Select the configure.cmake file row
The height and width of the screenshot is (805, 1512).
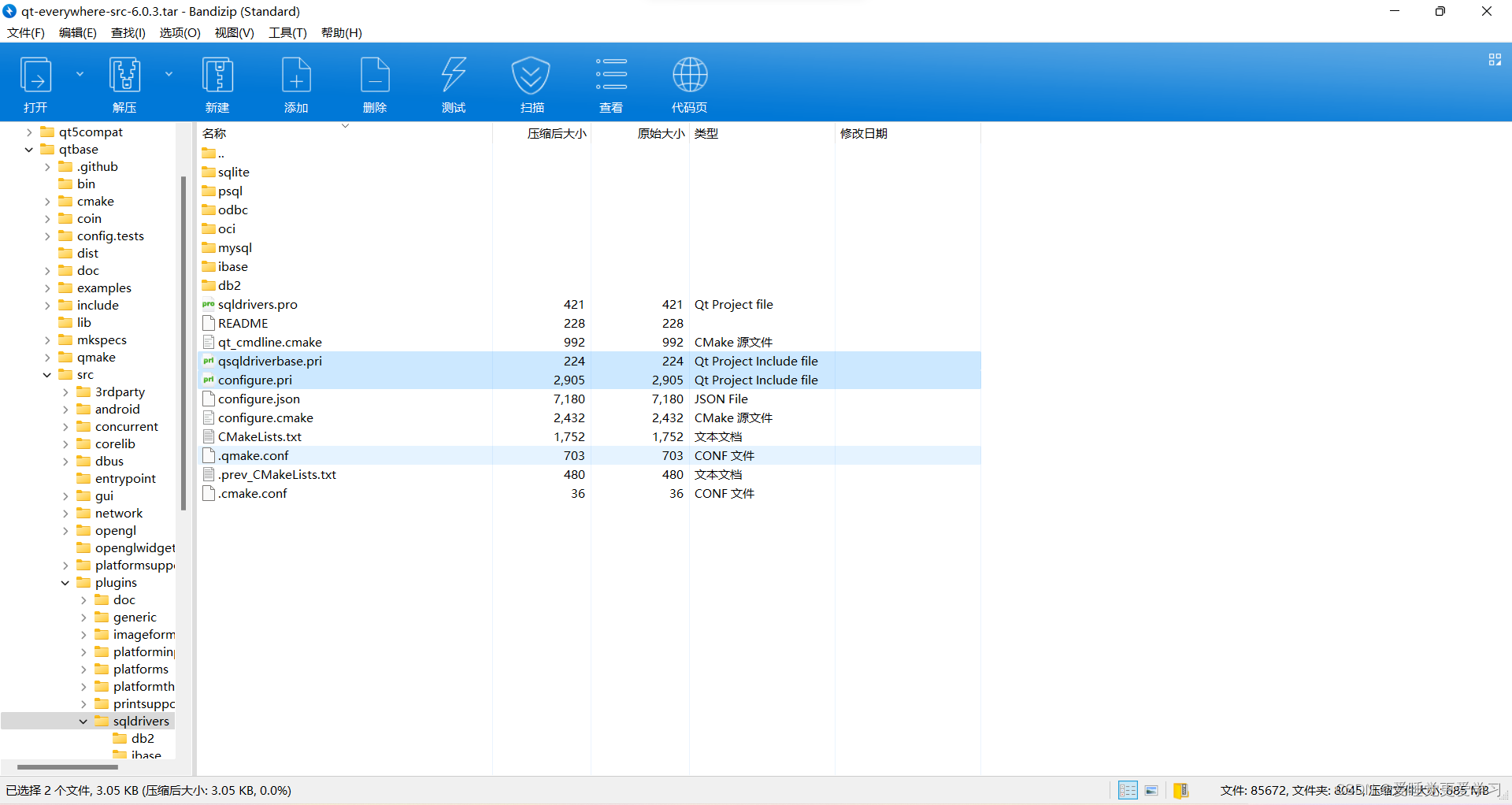[590, 417]
